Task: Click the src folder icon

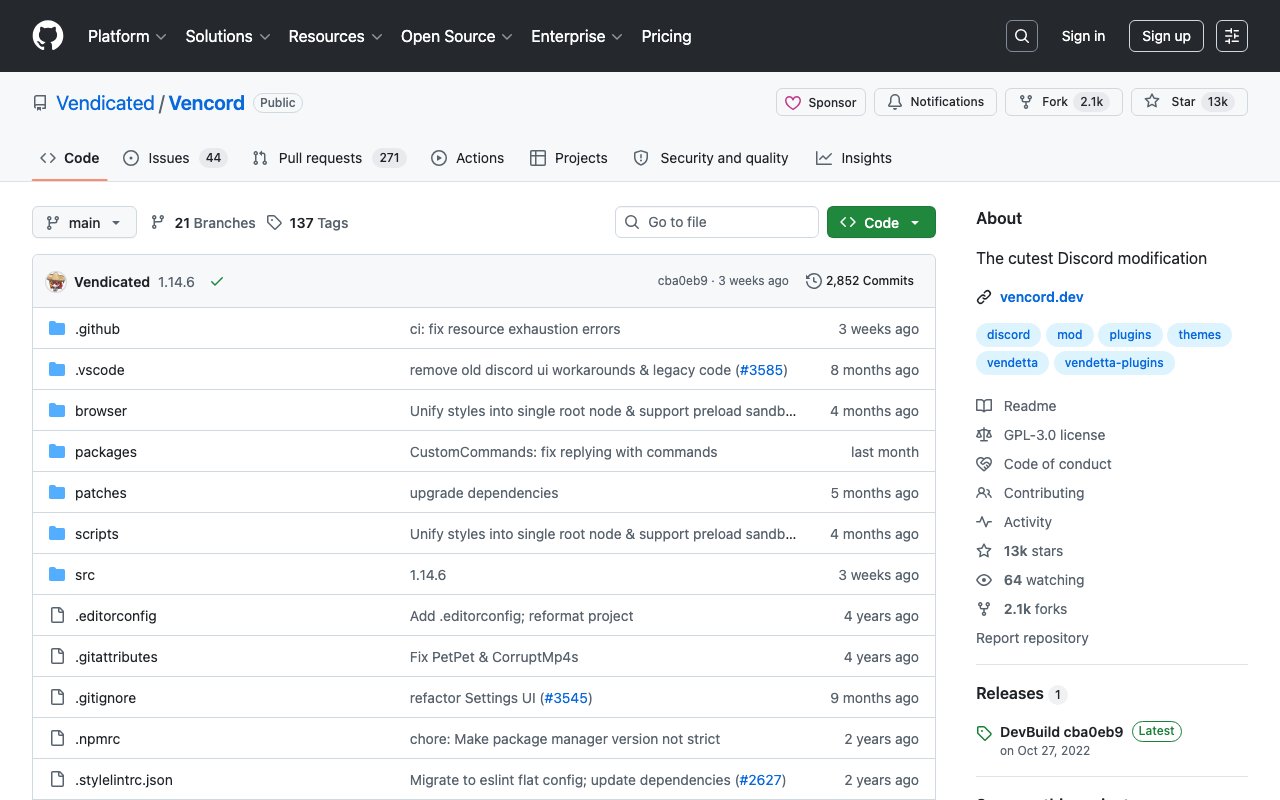Action: (57, 575)
